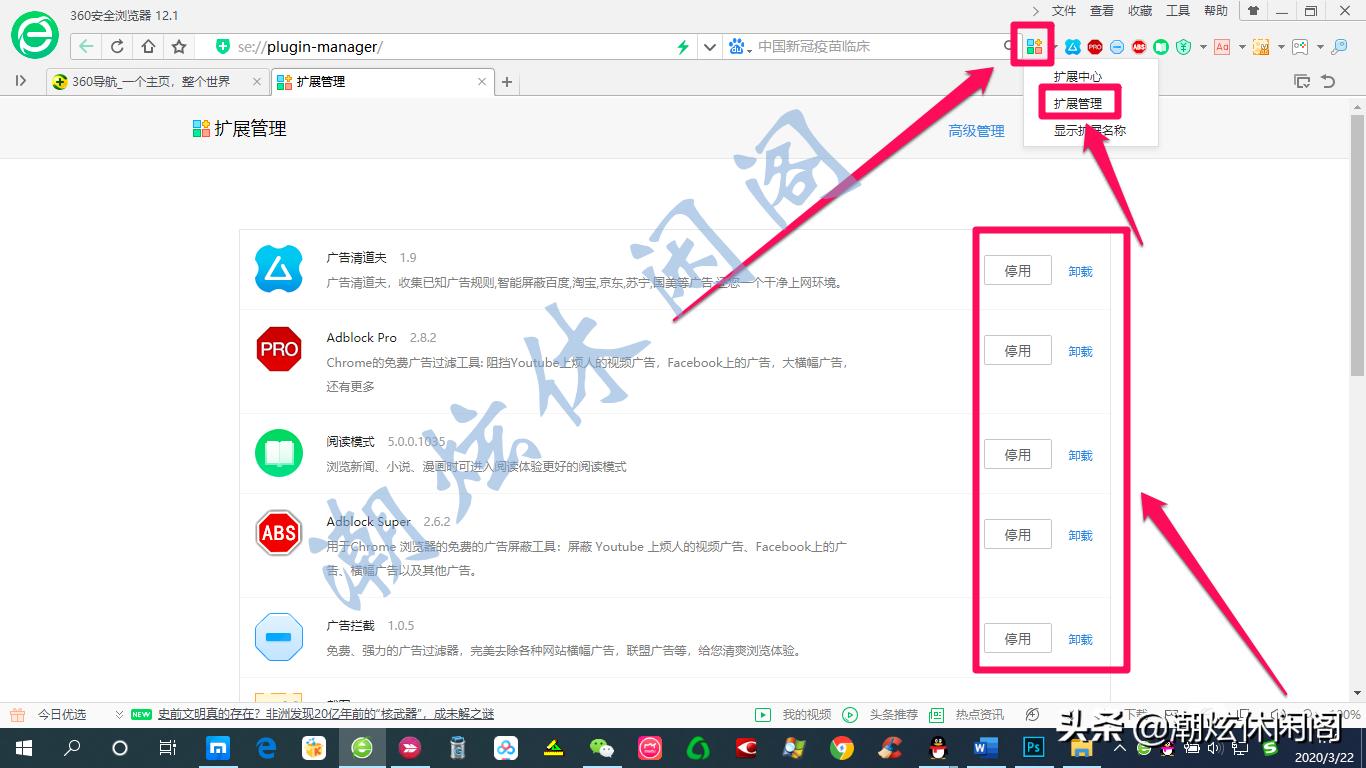Open the shield with ¥ symbol extension icon
This screenshot has height=768, width=1366.
1183,46
